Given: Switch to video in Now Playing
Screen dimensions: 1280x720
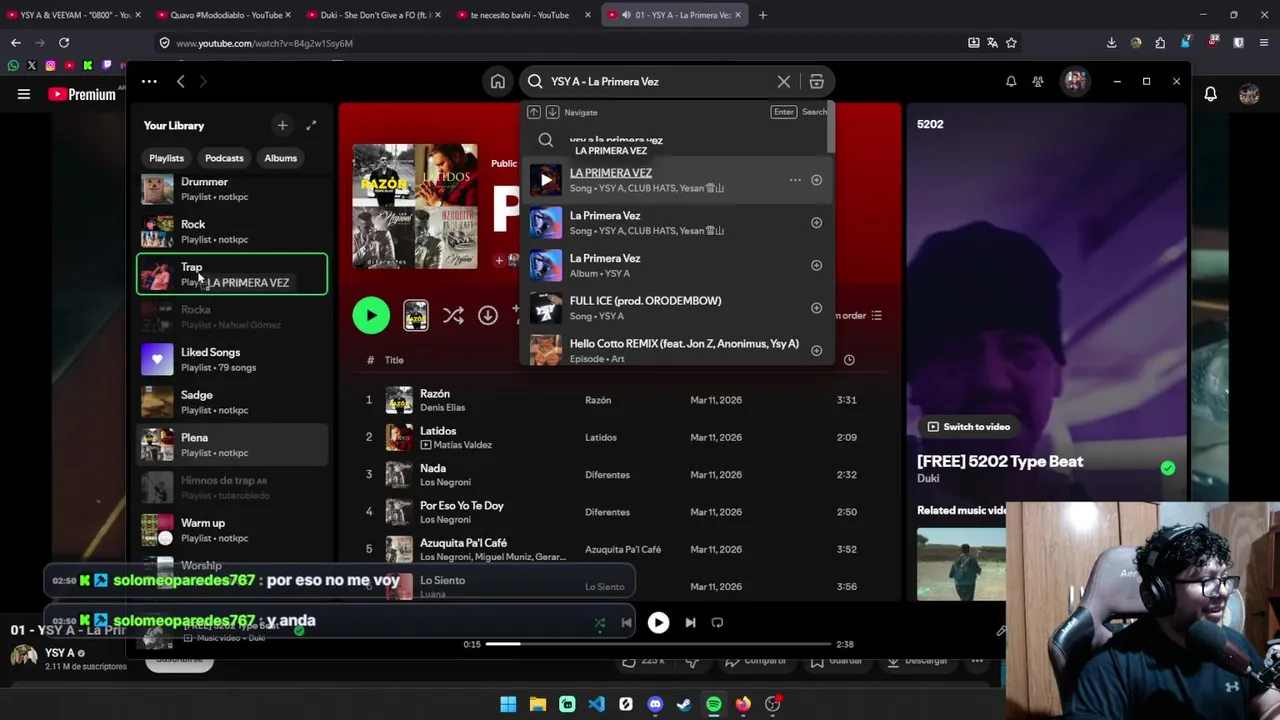Looking at the screenshot, I should pyautogui.click(x=969, y=427).
